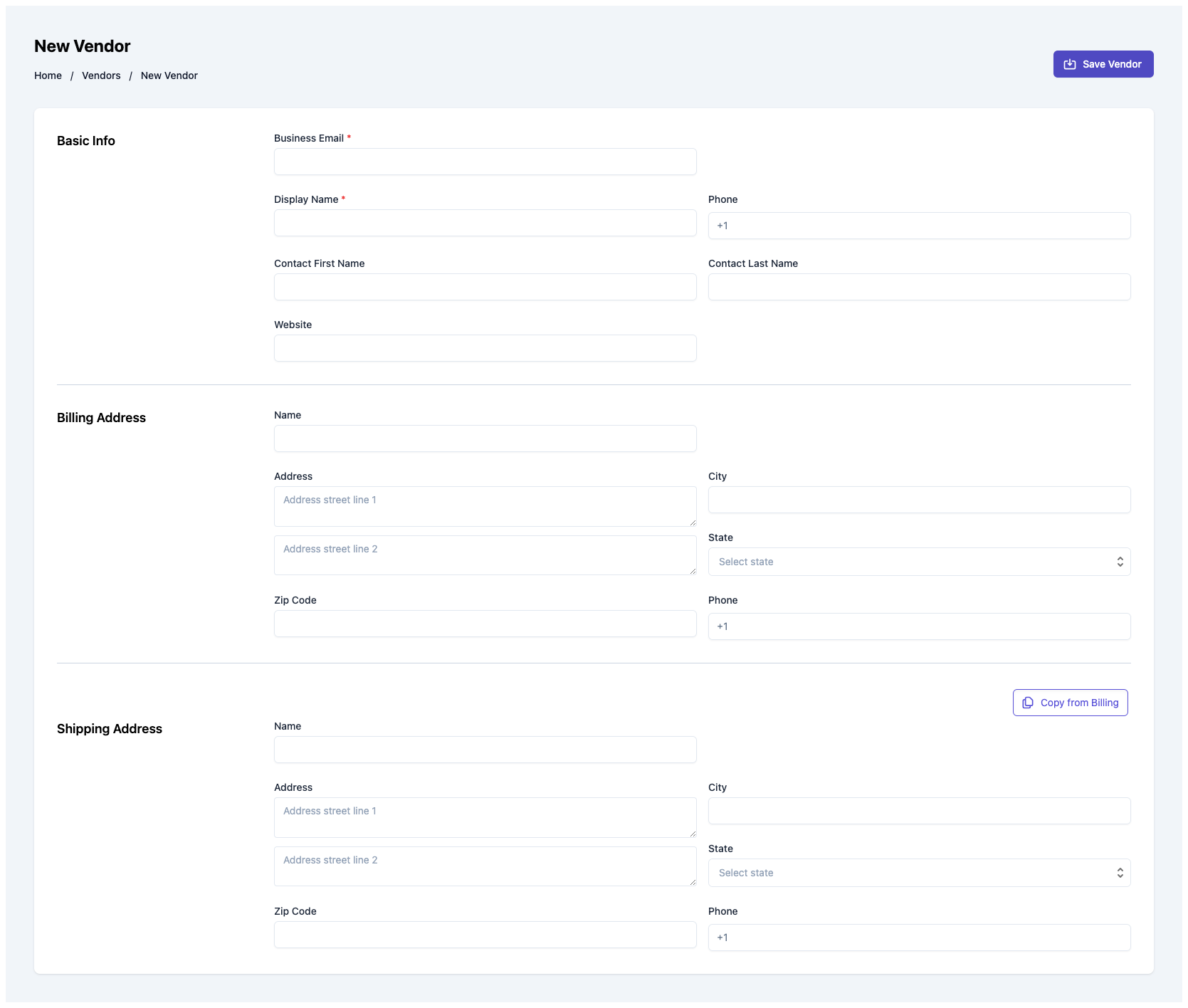
Task: Click Shipping Address street line 1 box
Action: click(485, 817)
